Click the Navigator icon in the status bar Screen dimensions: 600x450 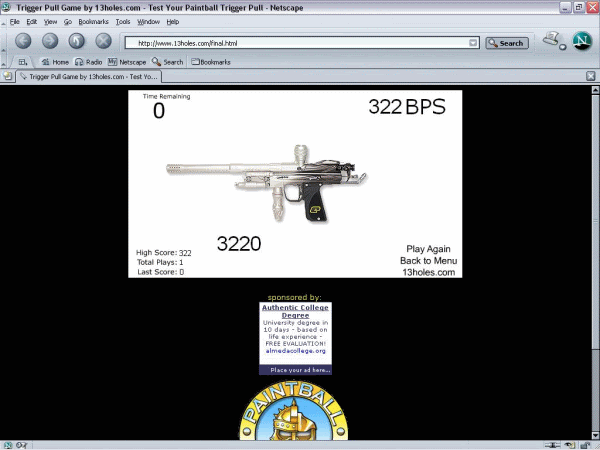7,445
